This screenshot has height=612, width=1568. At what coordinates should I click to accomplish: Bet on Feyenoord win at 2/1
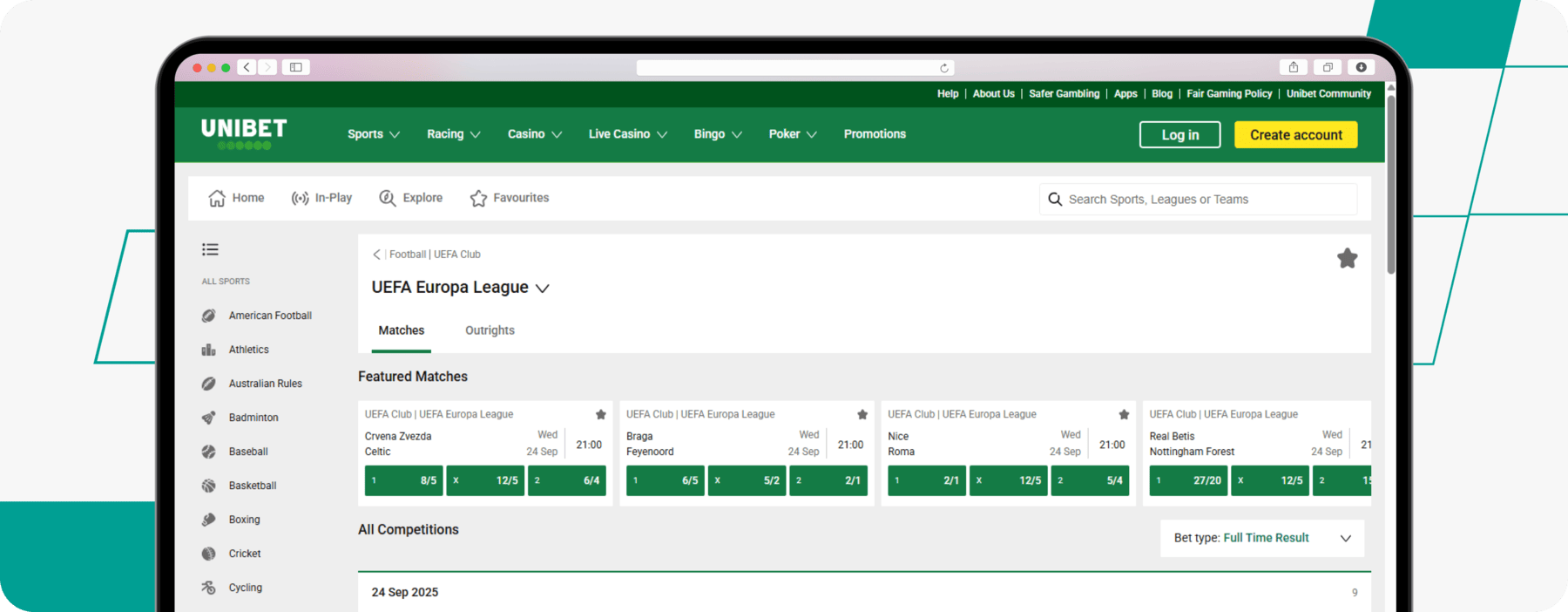828,480
